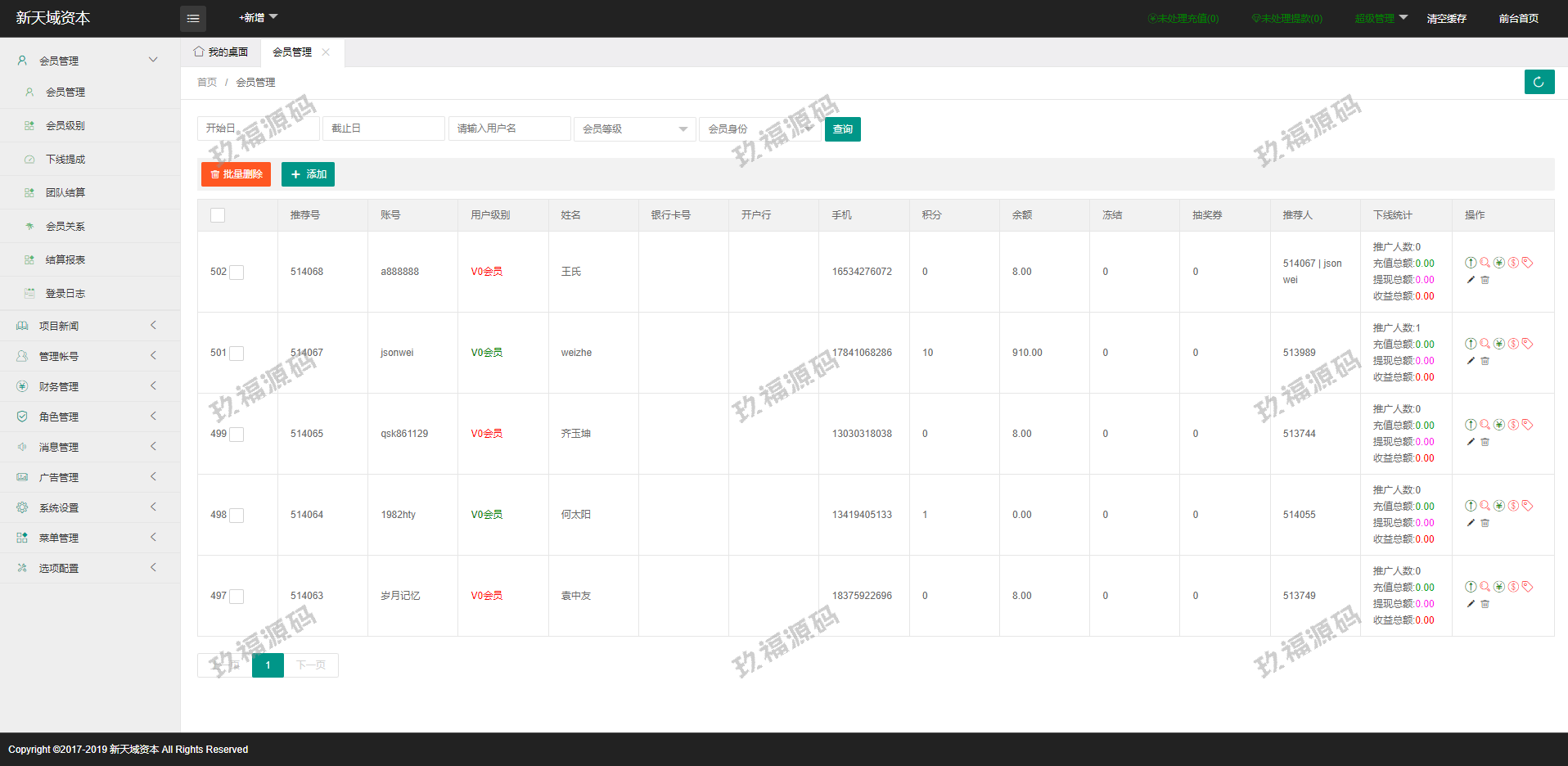The height and width of the screenshot is (766, 1568).
Task: Click the yen icon in 1982hty's row
Action: (x=1498, y=506)
